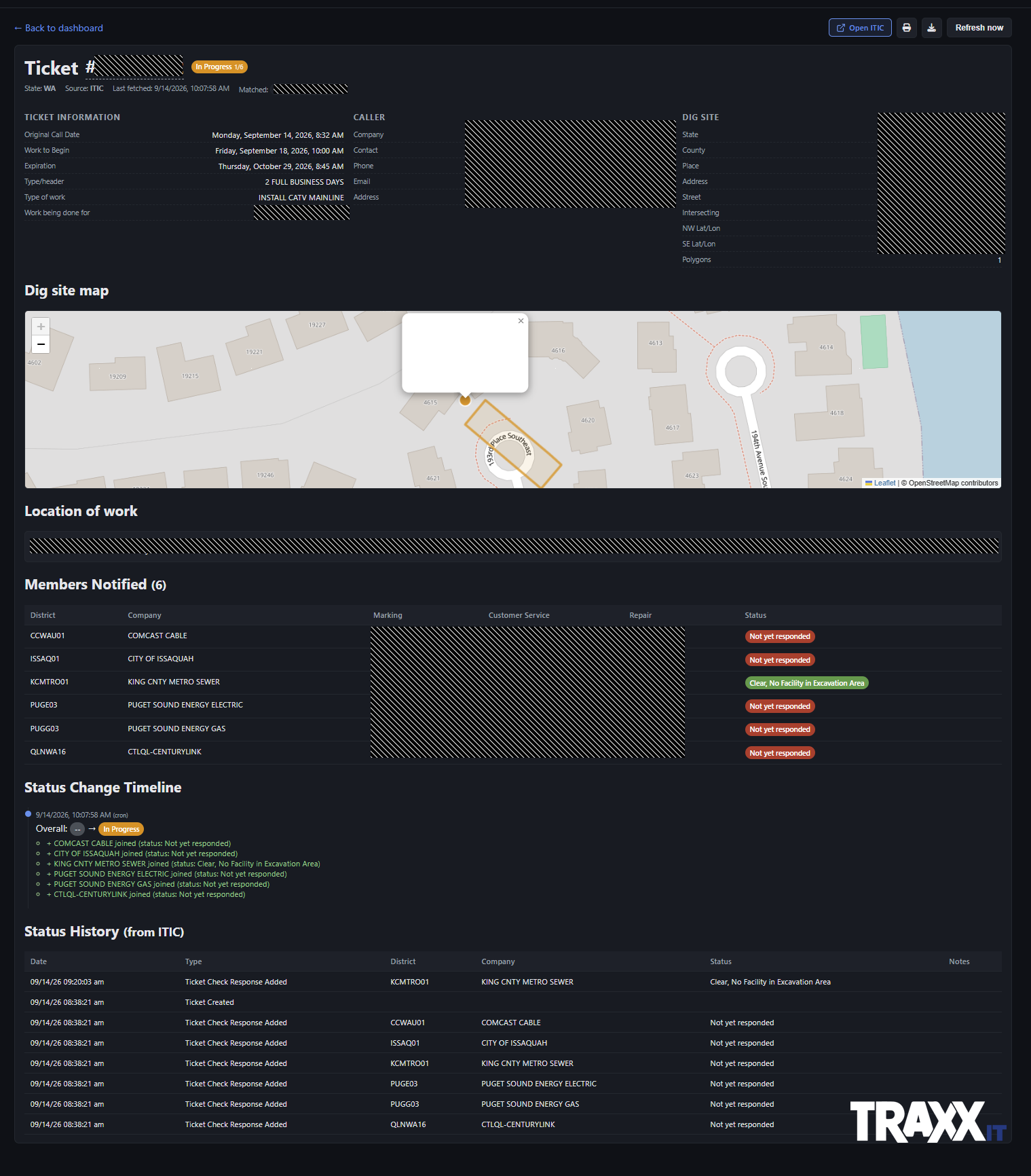Click the Repair column header
Image resolution: width=1031 pixels, height=1176 pixels.
point(640,615)
